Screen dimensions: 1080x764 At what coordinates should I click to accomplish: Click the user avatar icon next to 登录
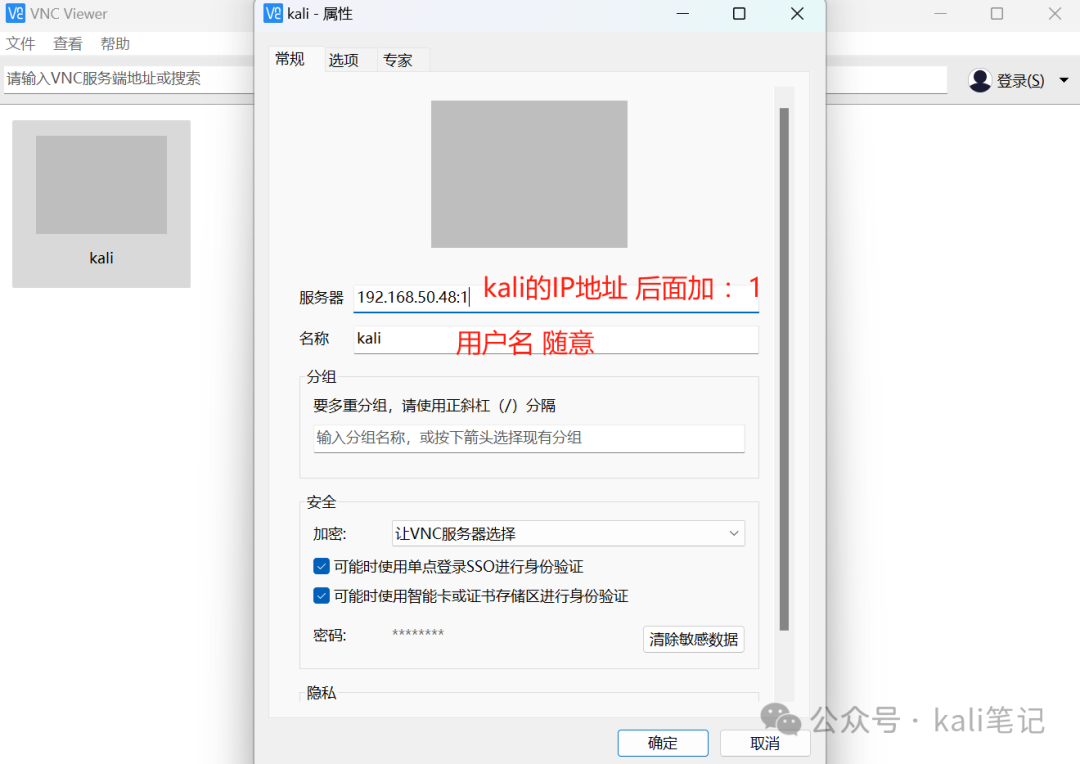coord(979,81)
